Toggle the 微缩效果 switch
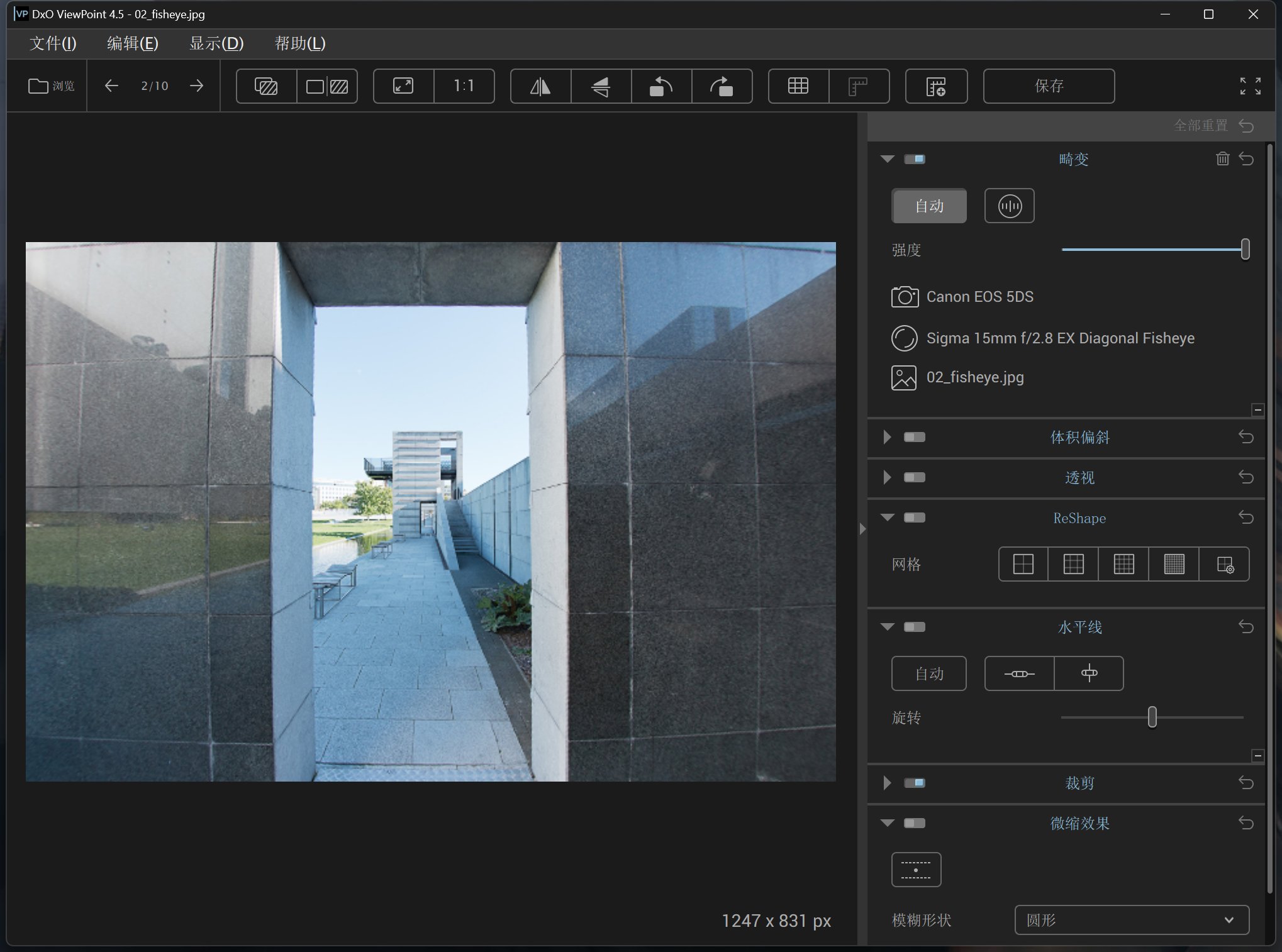 coord(915,823)
